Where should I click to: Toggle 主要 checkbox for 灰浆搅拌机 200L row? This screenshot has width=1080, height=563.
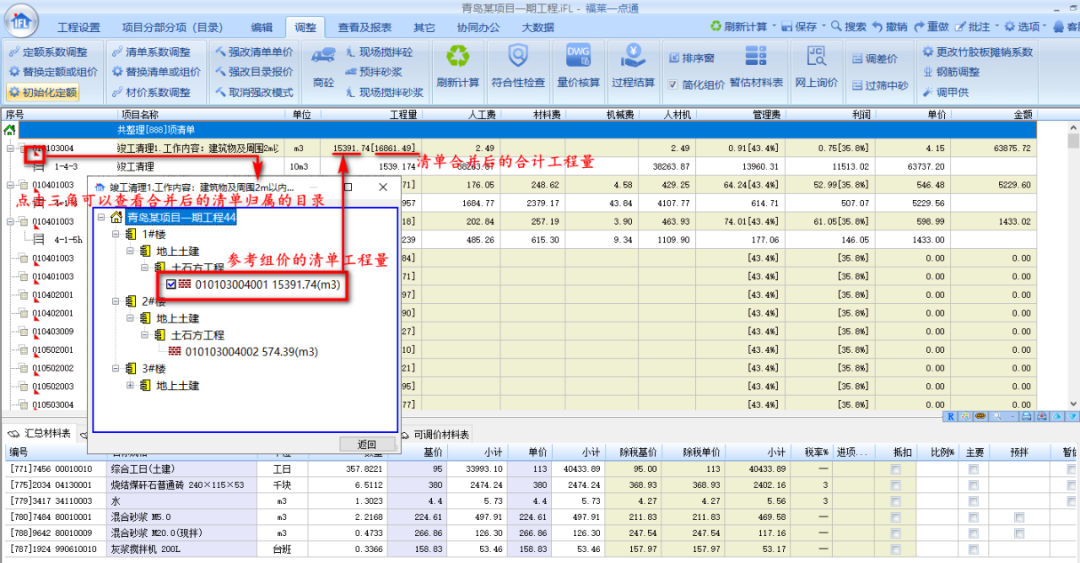click(973, 549)
